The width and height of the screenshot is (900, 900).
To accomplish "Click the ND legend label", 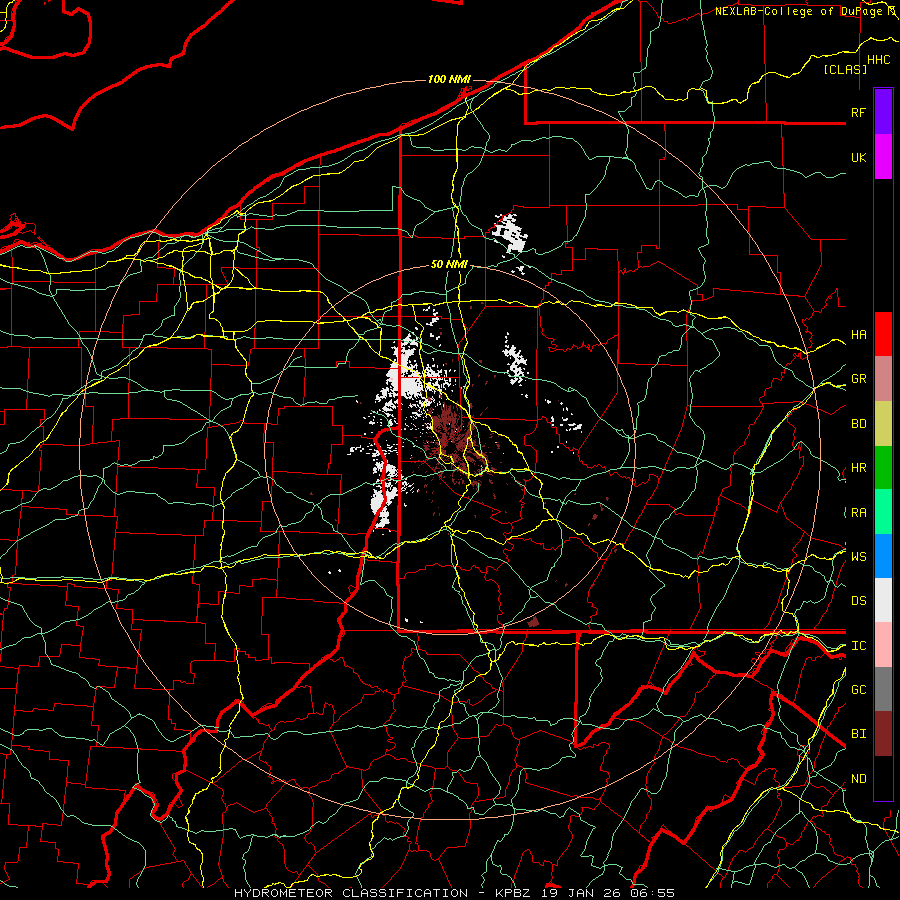I will [859, 779].
